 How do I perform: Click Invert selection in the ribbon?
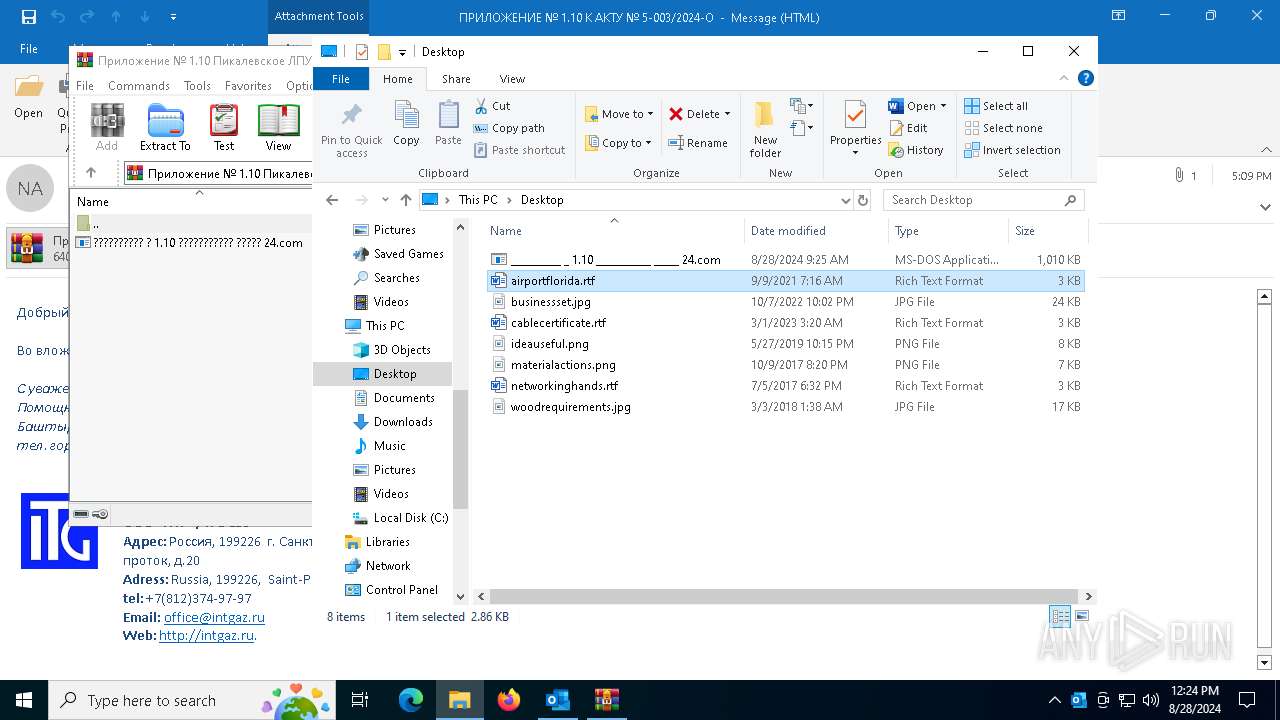[1012, 150]
